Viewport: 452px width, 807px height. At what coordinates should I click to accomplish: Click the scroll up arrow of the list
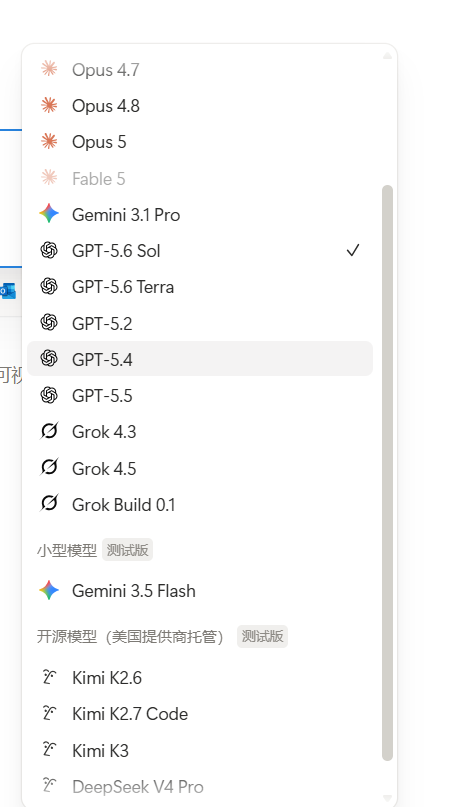pos(388,55)
